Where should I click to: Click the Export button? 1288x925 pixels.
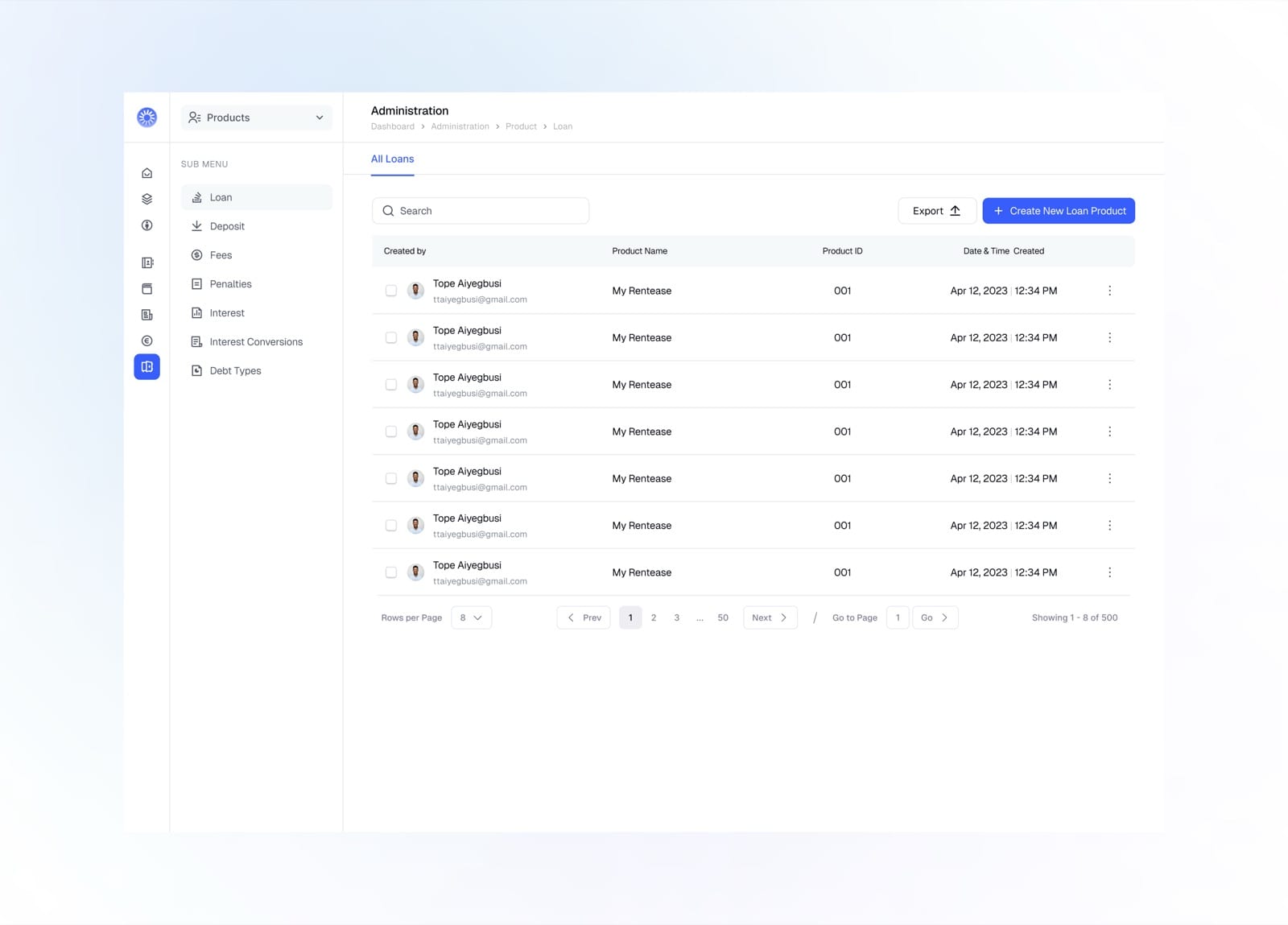click(937, 211)
